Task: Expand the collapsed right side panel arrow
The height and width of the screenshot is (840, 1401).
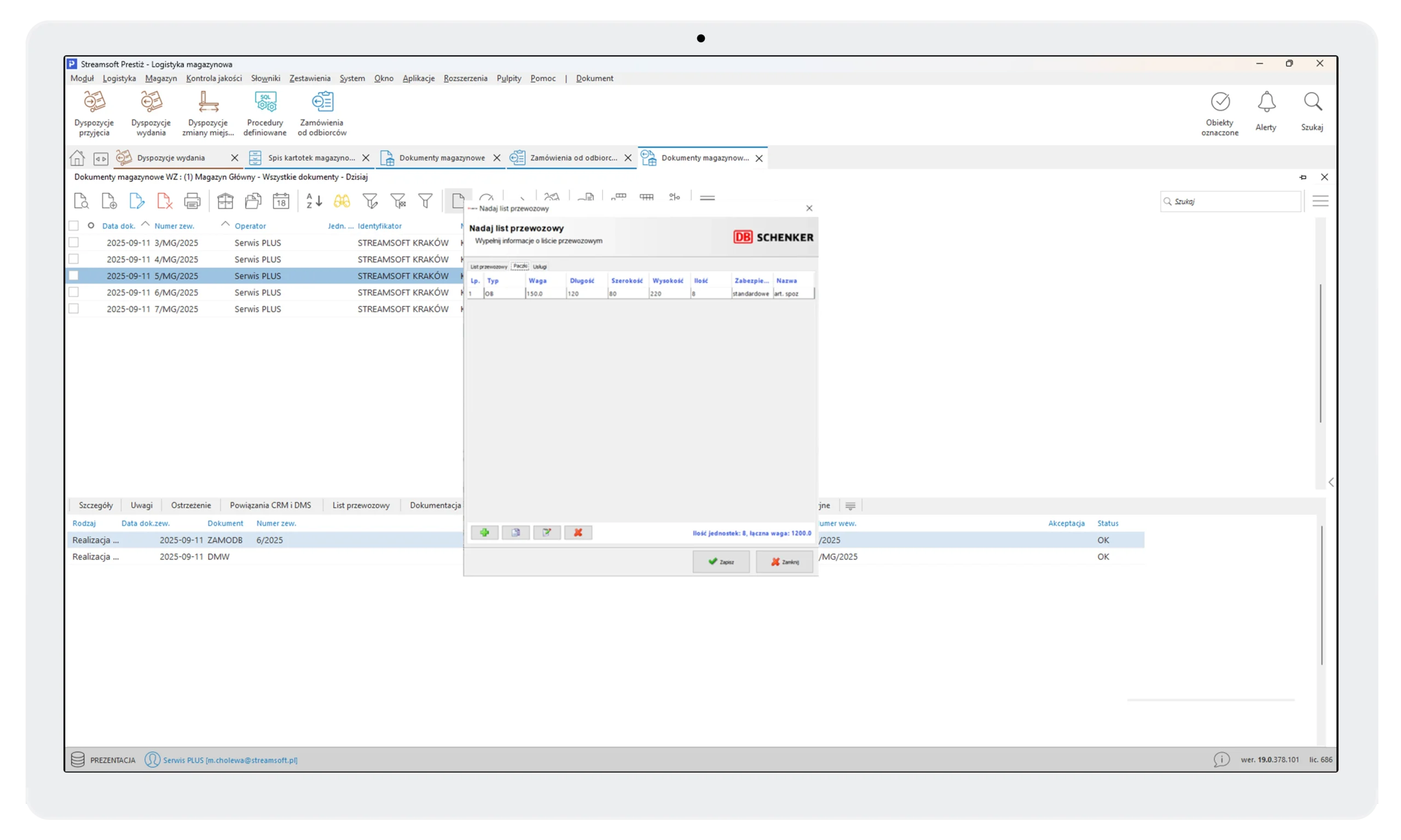Action: click(1331, 482)
